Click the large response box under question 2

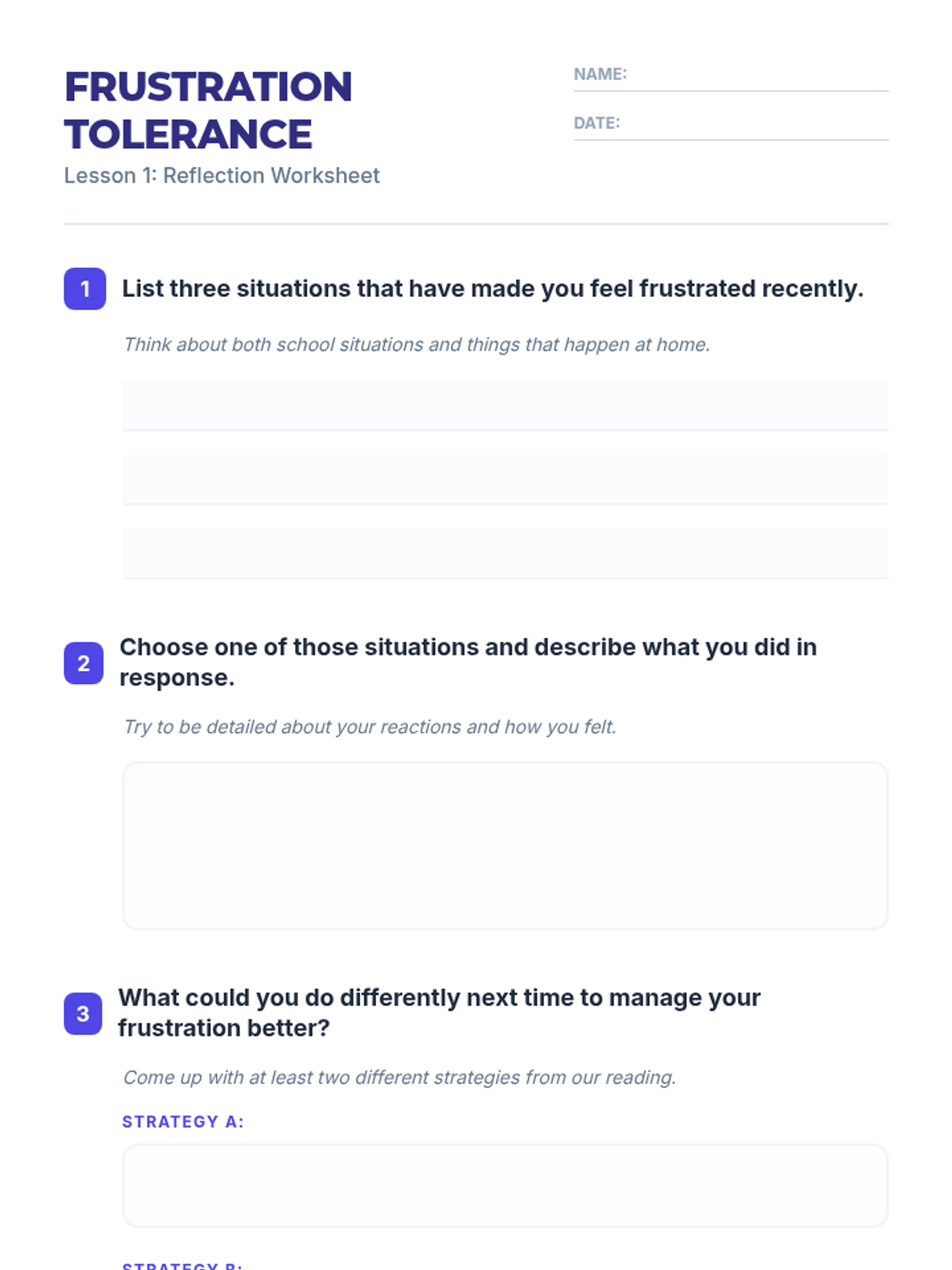point(505,845)
